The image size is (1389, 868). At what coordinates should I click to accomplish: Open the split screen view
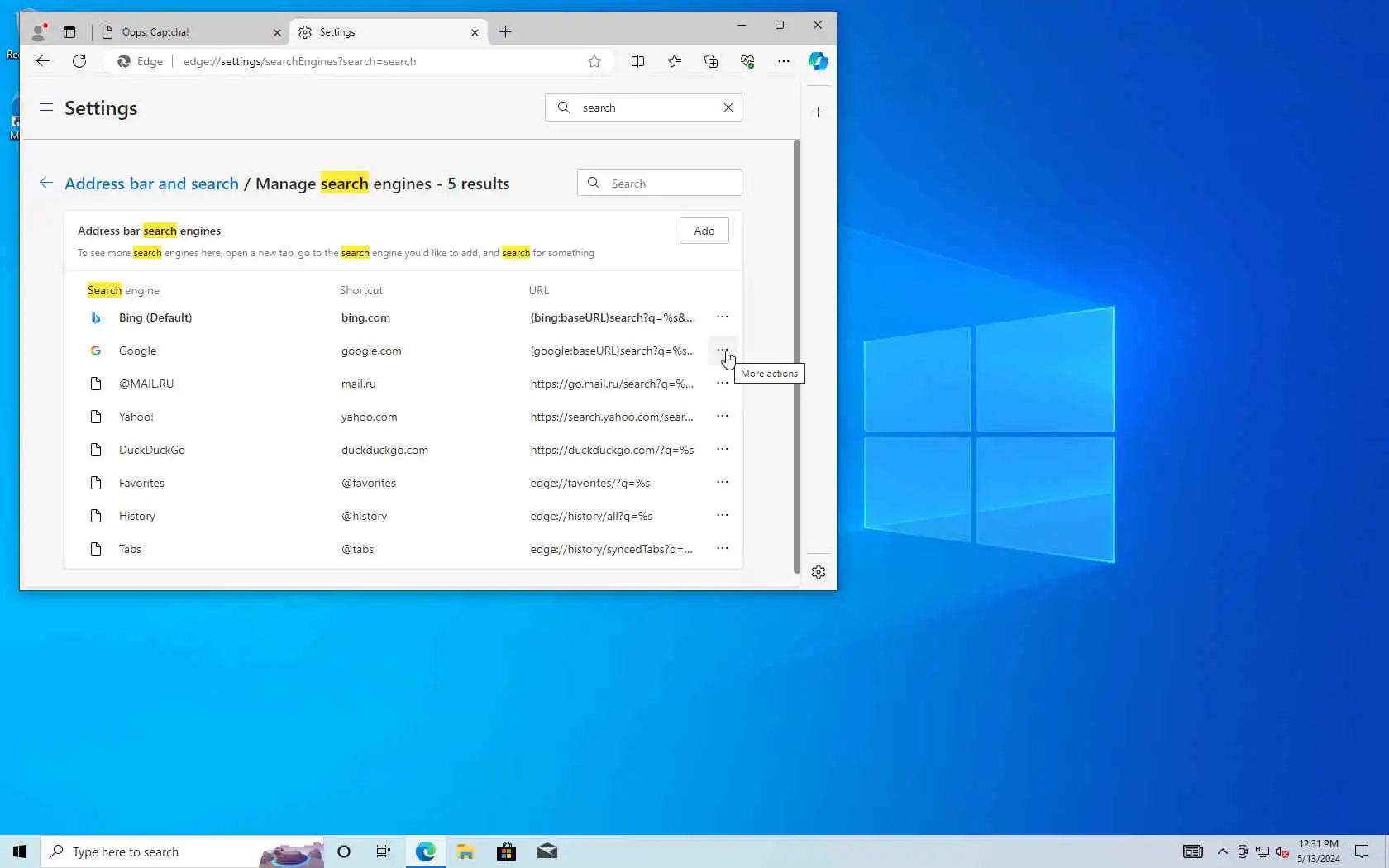click(637, 61)
